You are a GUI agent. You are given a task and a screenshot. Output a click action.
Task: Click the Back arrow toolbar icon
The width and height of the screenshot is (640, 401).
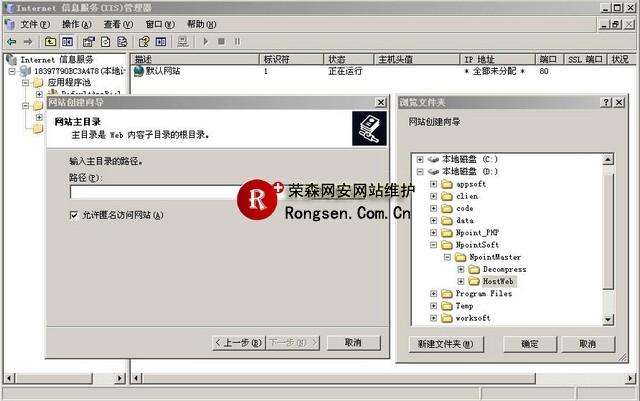point(10,41)
